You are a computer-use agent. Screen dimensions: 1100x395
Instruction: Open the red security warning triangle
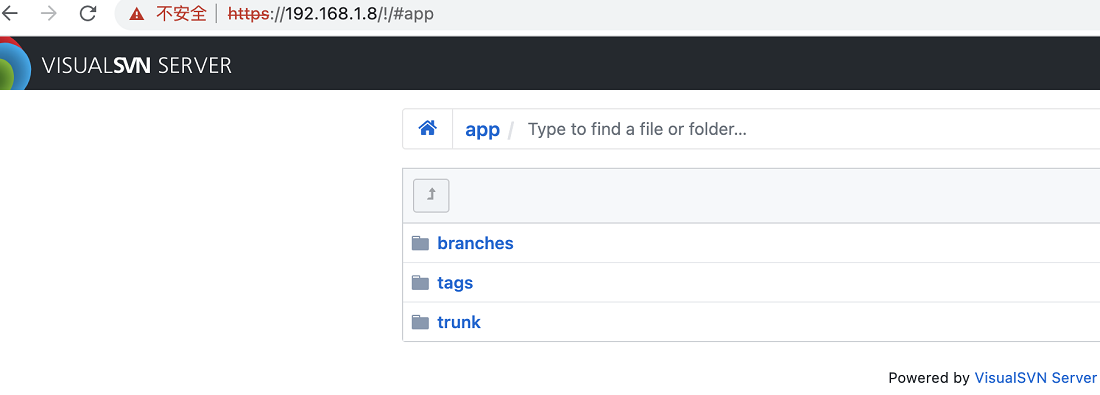[x=137, y=14]
